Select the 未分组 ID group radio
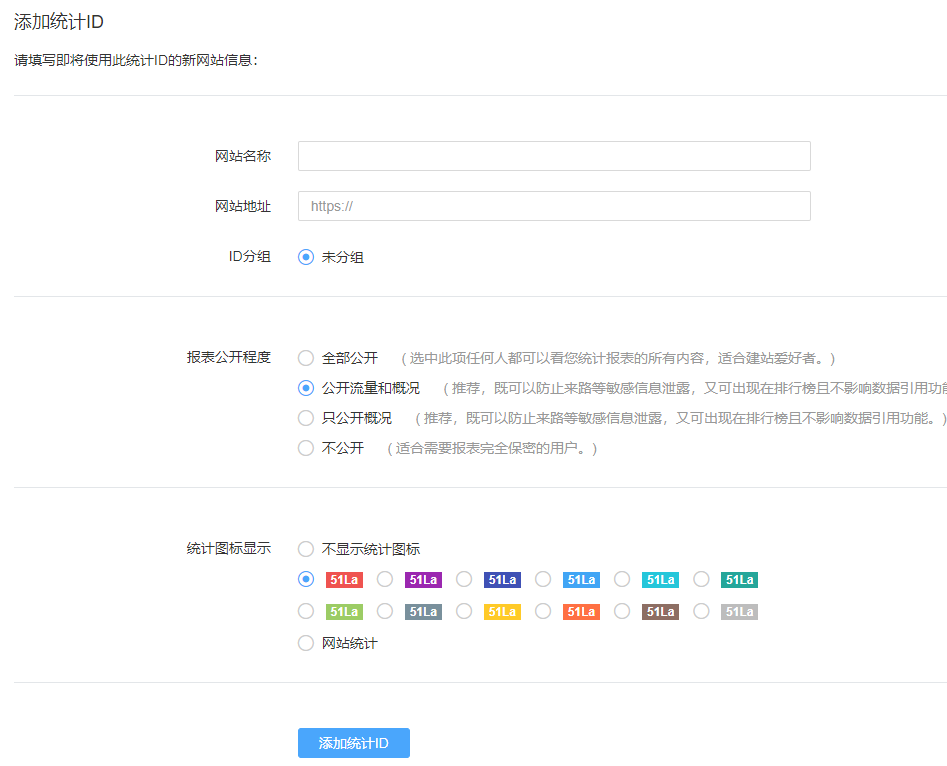Viewport: 947px width, 766px height. 306,257
